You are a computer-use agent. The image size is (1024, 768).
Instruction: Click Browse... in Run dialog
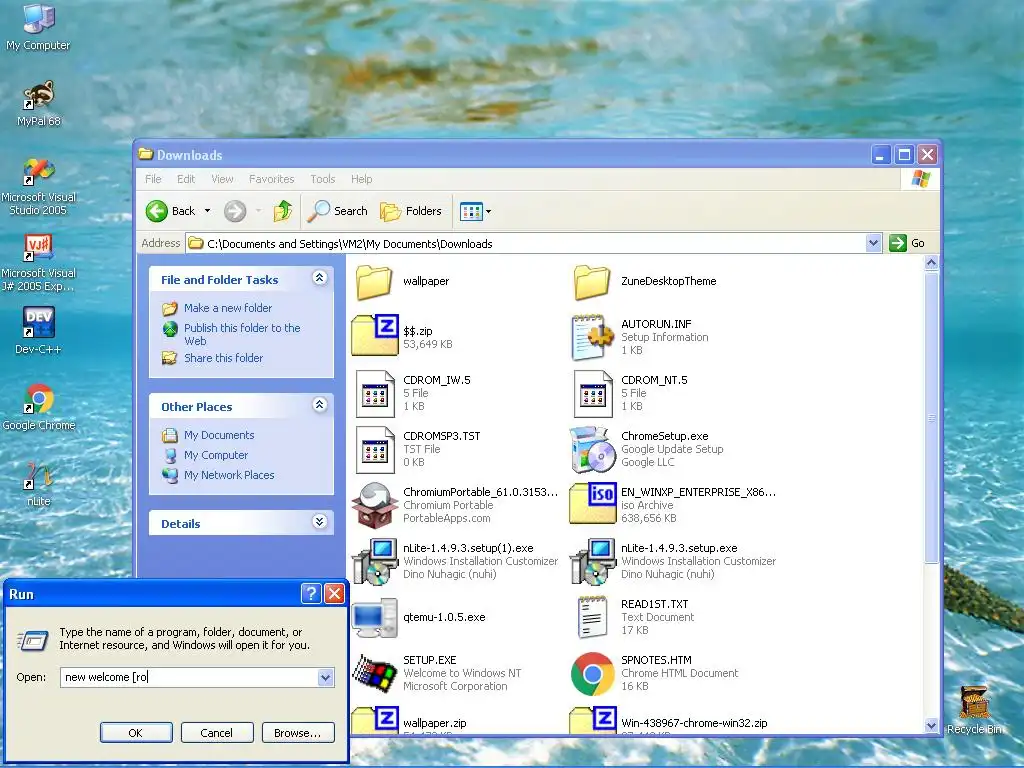coord(298,733)
